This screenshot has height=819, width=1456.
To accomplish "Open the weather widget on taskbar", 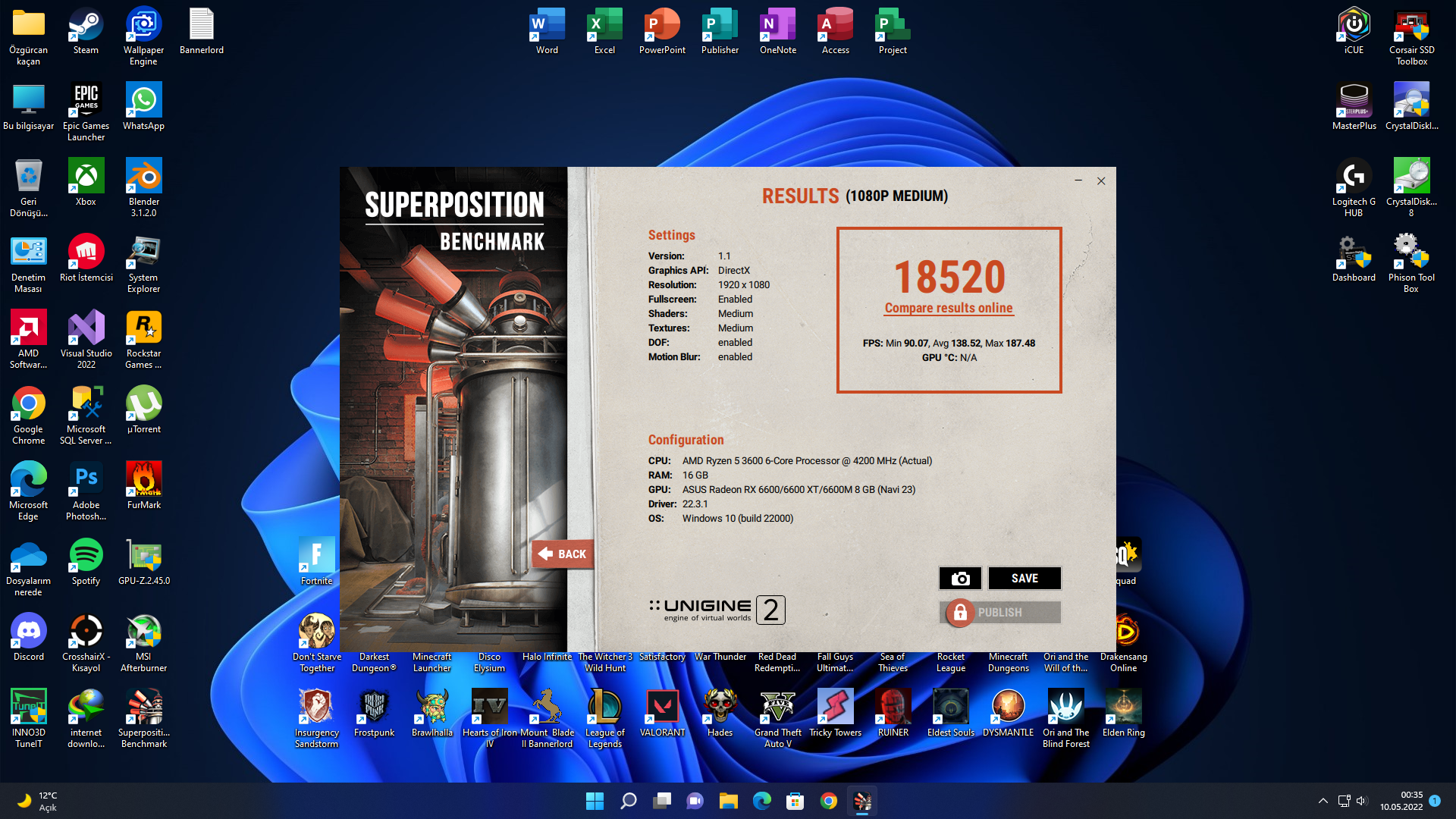I will click(x=38, y=801).
